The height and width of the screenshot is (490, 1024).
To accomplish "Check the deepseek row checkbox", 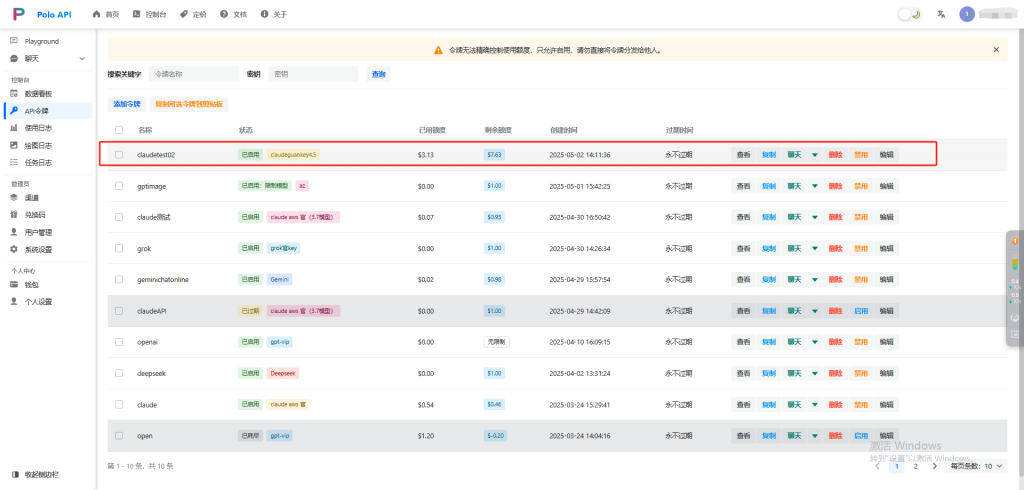I will coord(119,373).
